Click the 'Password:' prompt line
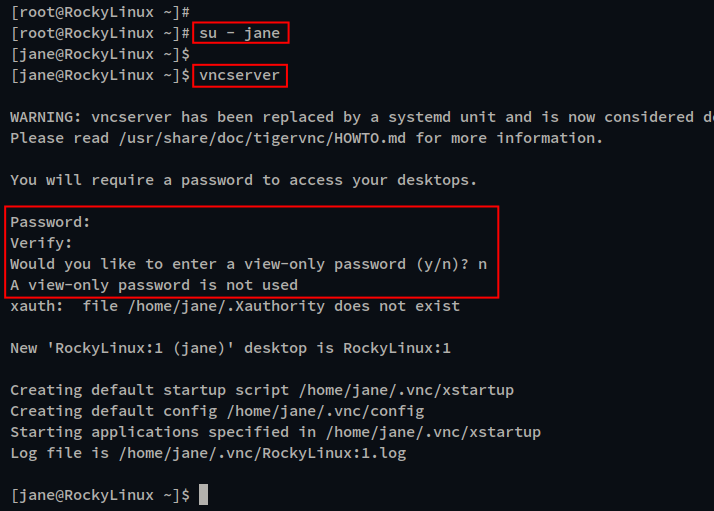714x511 pixels. [x=50, y=222]
